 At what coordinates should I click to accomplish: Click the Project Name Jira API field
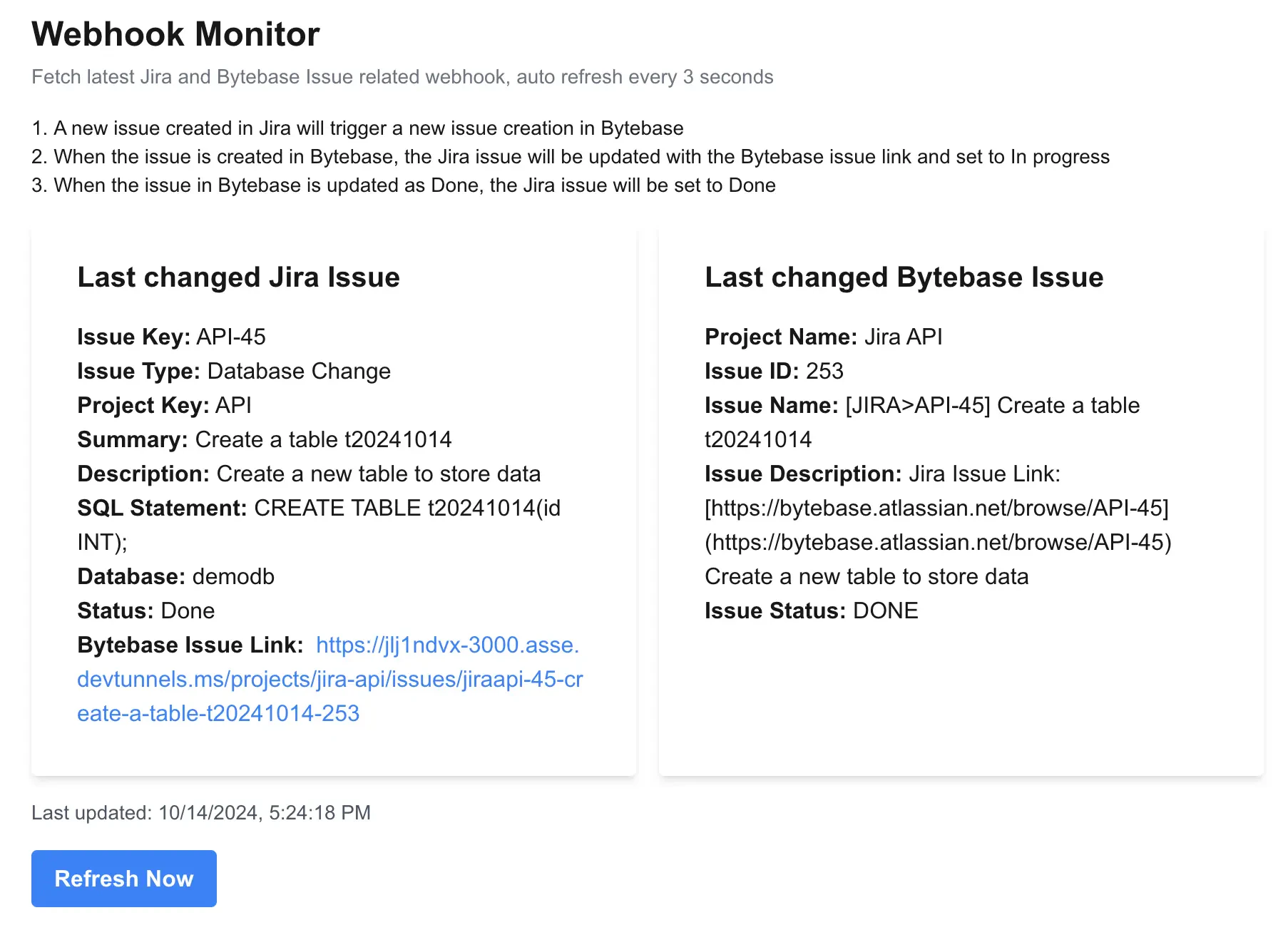tap(824, 337)
